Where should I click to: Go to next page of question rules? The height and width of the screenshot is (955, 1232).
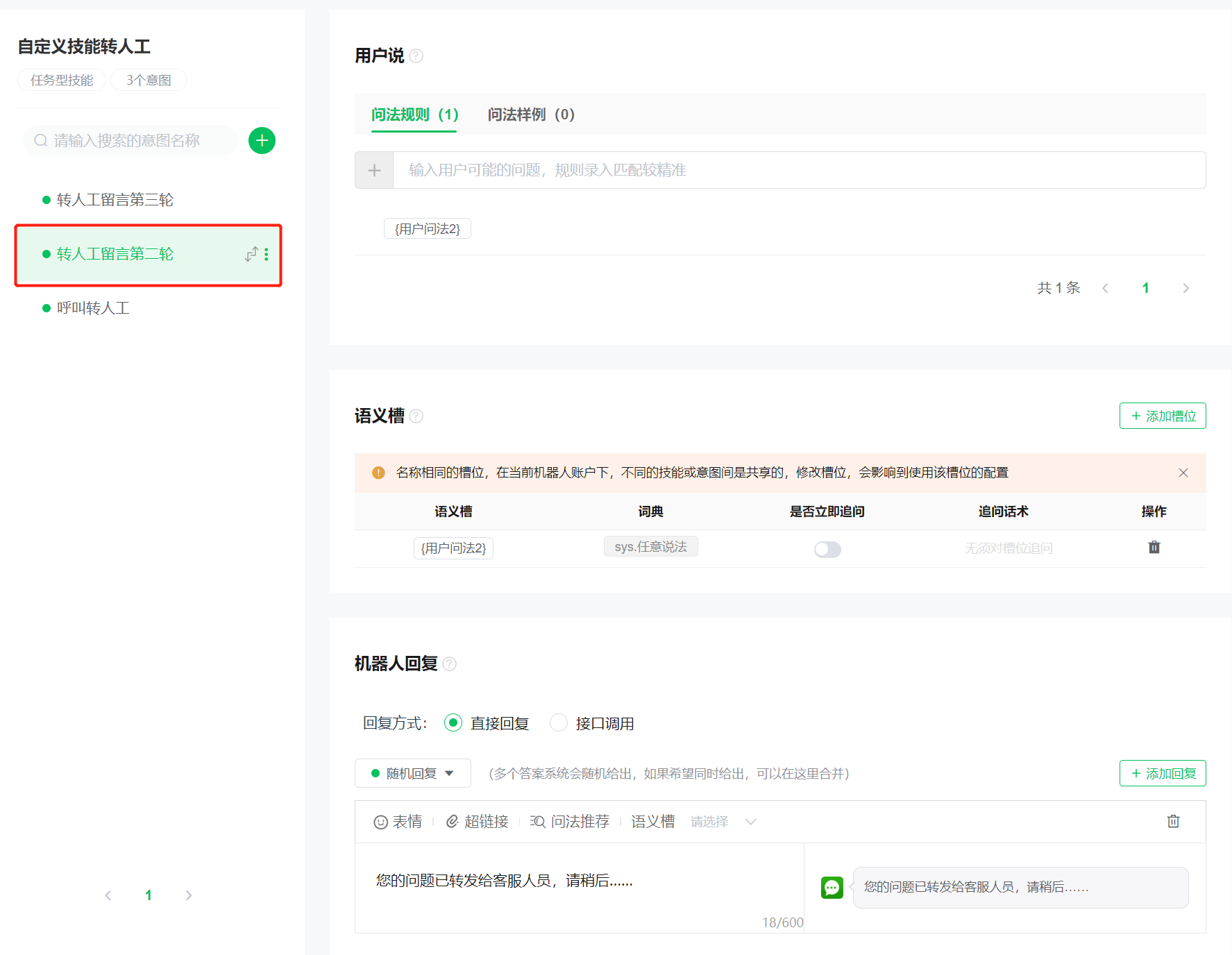pos(1185,288)
